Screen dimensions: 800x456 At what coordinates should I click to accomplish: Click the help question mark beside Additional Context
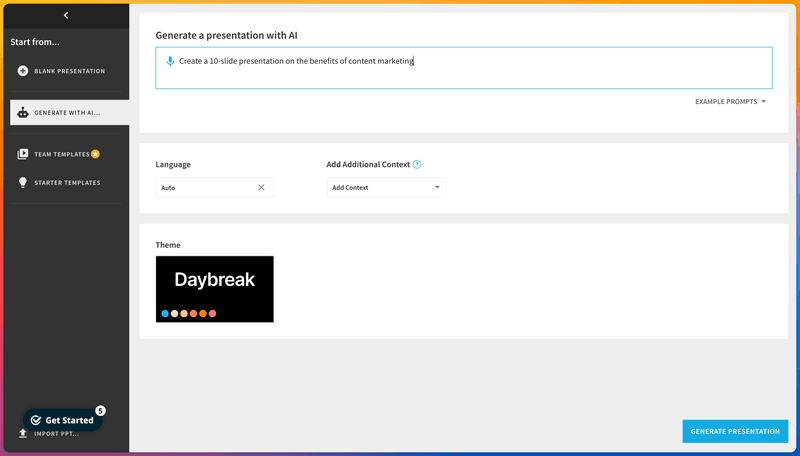tap(417, 164)
